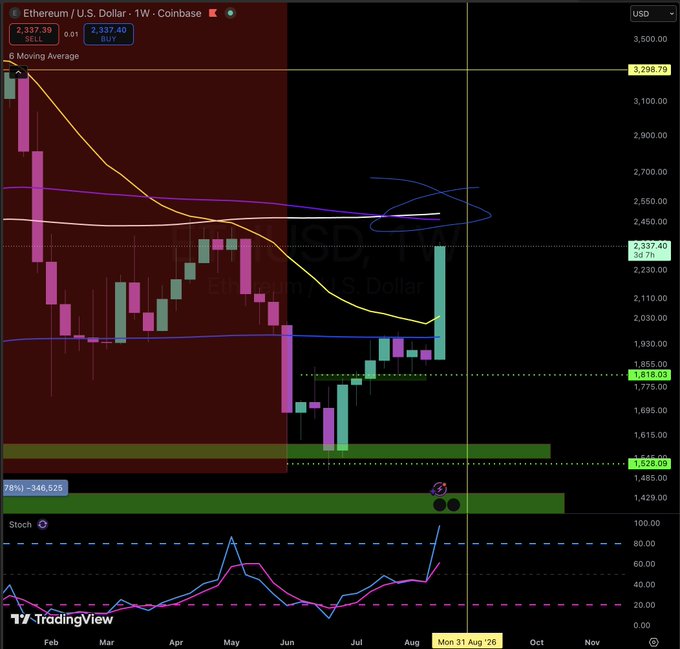The width and height of the screenshot is (680, 649).
Task: Click the 1,855.00 price axis value
Action: pos(650,364)
